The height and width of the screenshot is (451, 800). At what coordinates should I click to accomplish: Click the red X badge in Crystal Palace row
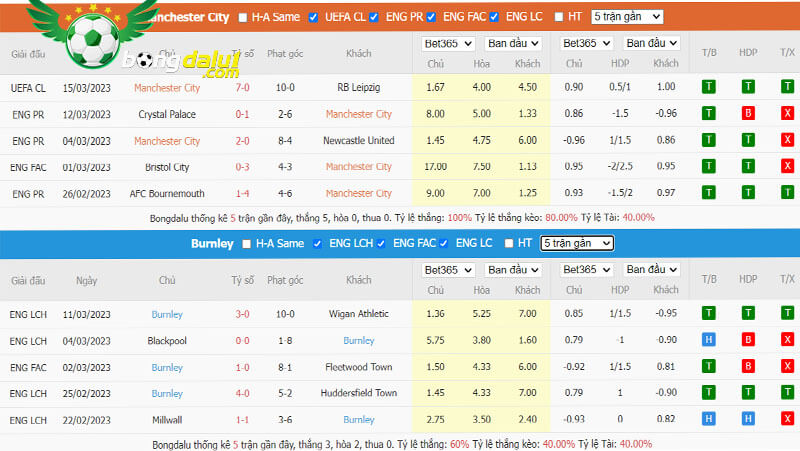pyautogui.click(x=787, y=113)
